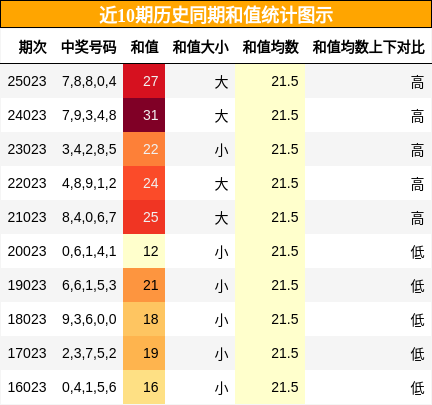Click the red sum cell '27'
The image size is (432, 405).
[144, 81]
